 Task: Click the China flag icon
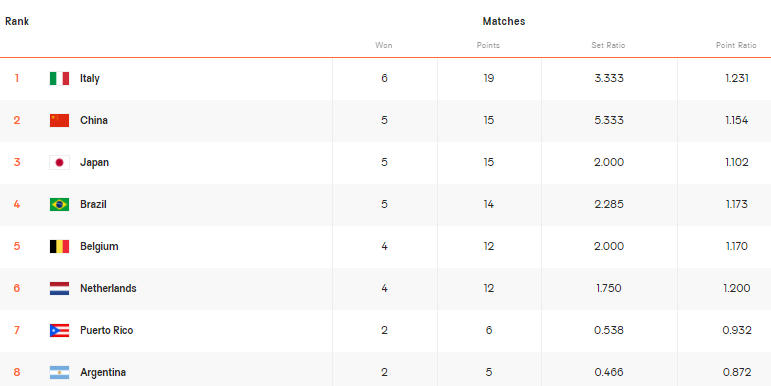(59, 120)
